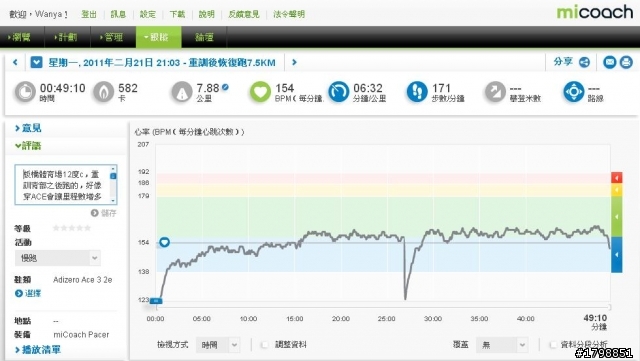Toggle the 資料分段分析 checkbox
This screenshot has width=640, height=361.
pos(553,345)
